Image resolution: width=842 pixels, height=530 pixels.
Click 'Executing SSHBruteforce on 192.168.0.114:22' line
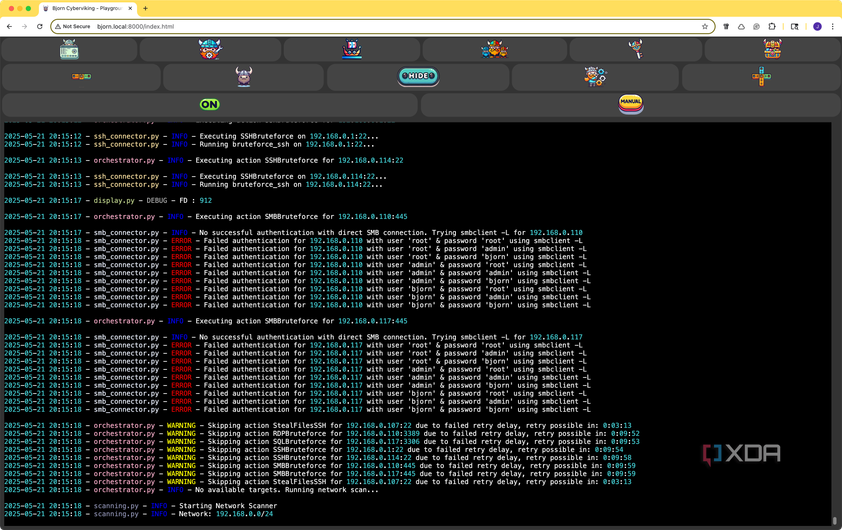click(195, 177)
